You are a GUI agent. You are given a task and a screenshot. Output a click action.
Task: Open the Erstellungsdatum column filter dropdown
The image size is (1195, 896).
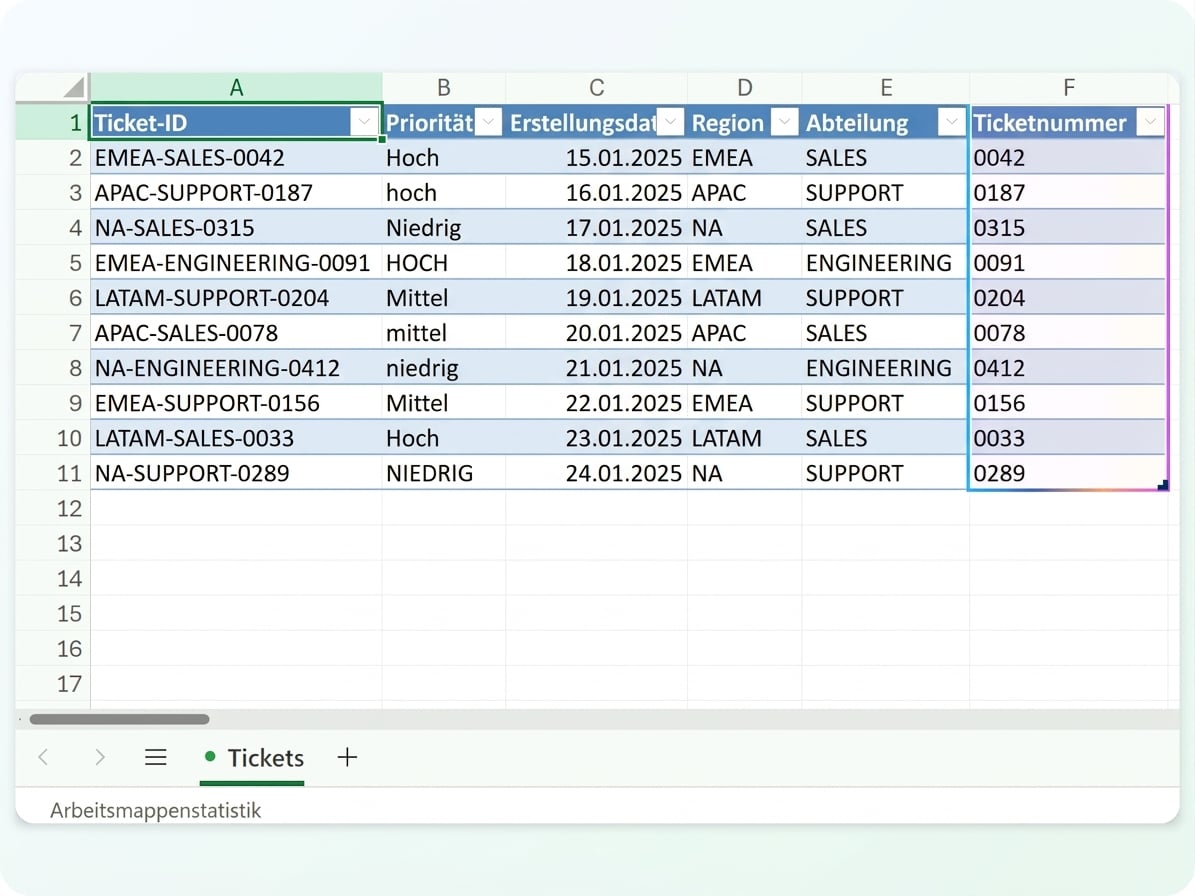(671, 122)
